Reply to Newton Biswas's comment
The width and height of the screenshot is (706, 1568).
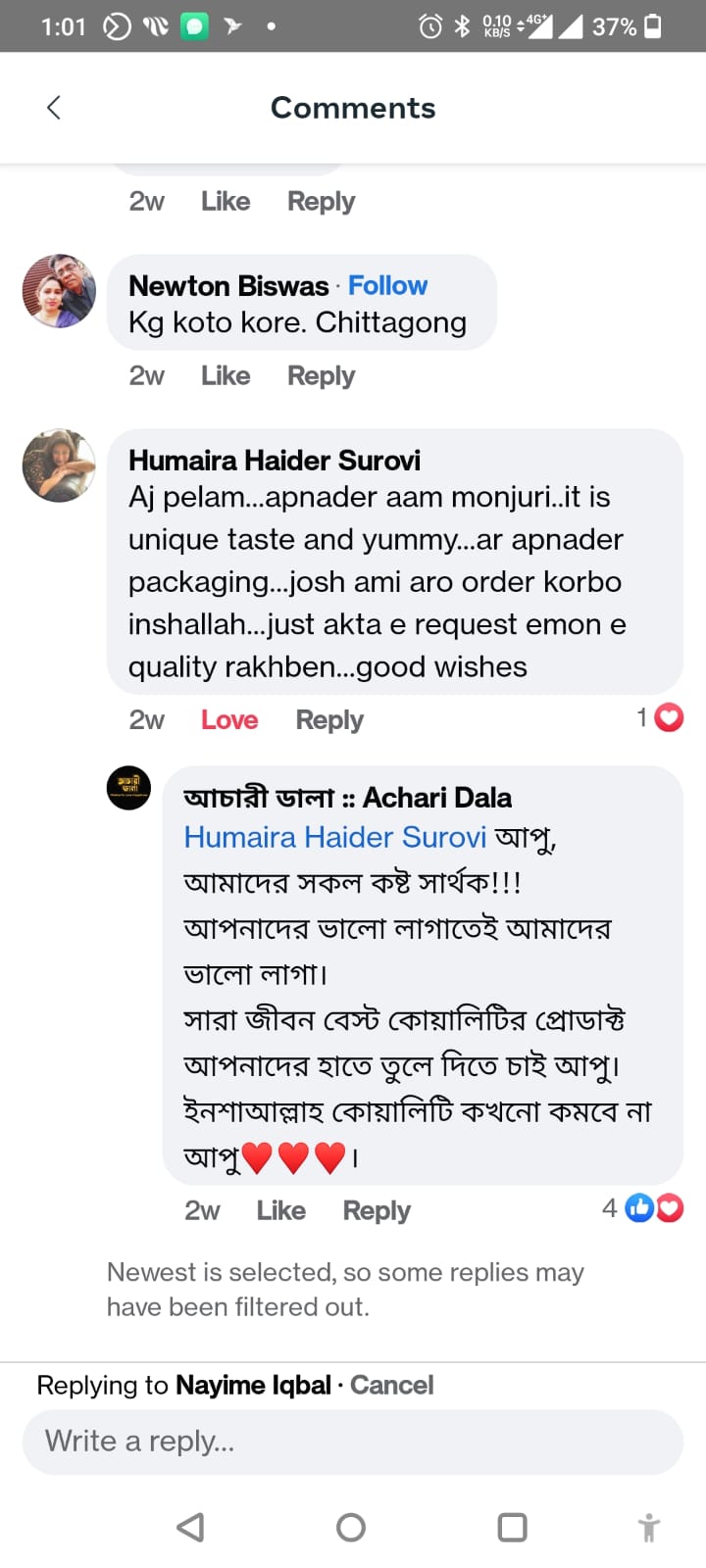[321, 375]
